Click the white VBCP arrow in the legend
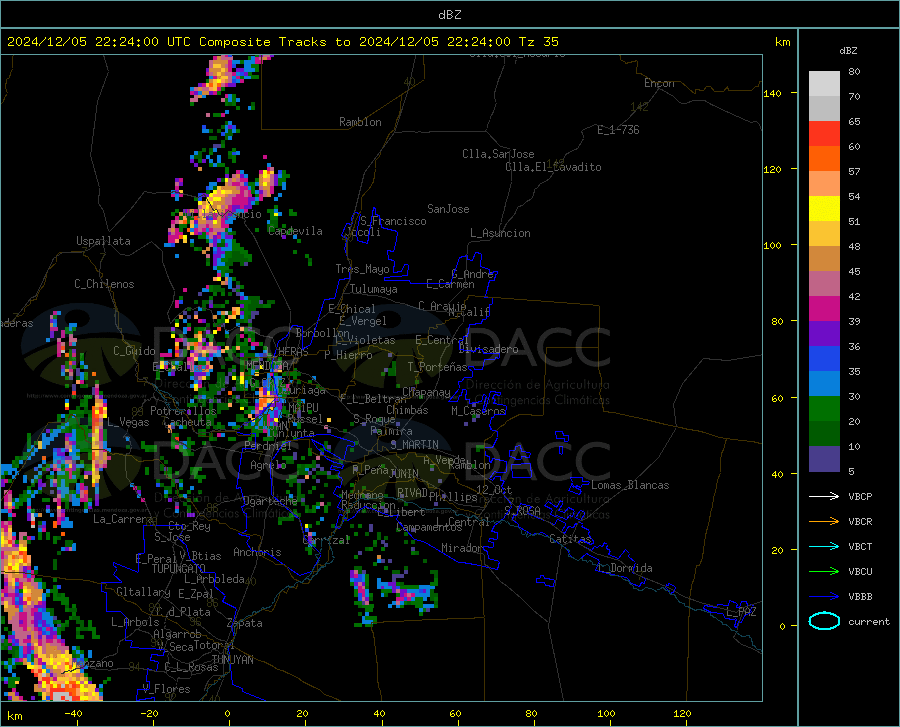This screenshot has width=900, height=727. pyautogui.click(x=824, y=496)
